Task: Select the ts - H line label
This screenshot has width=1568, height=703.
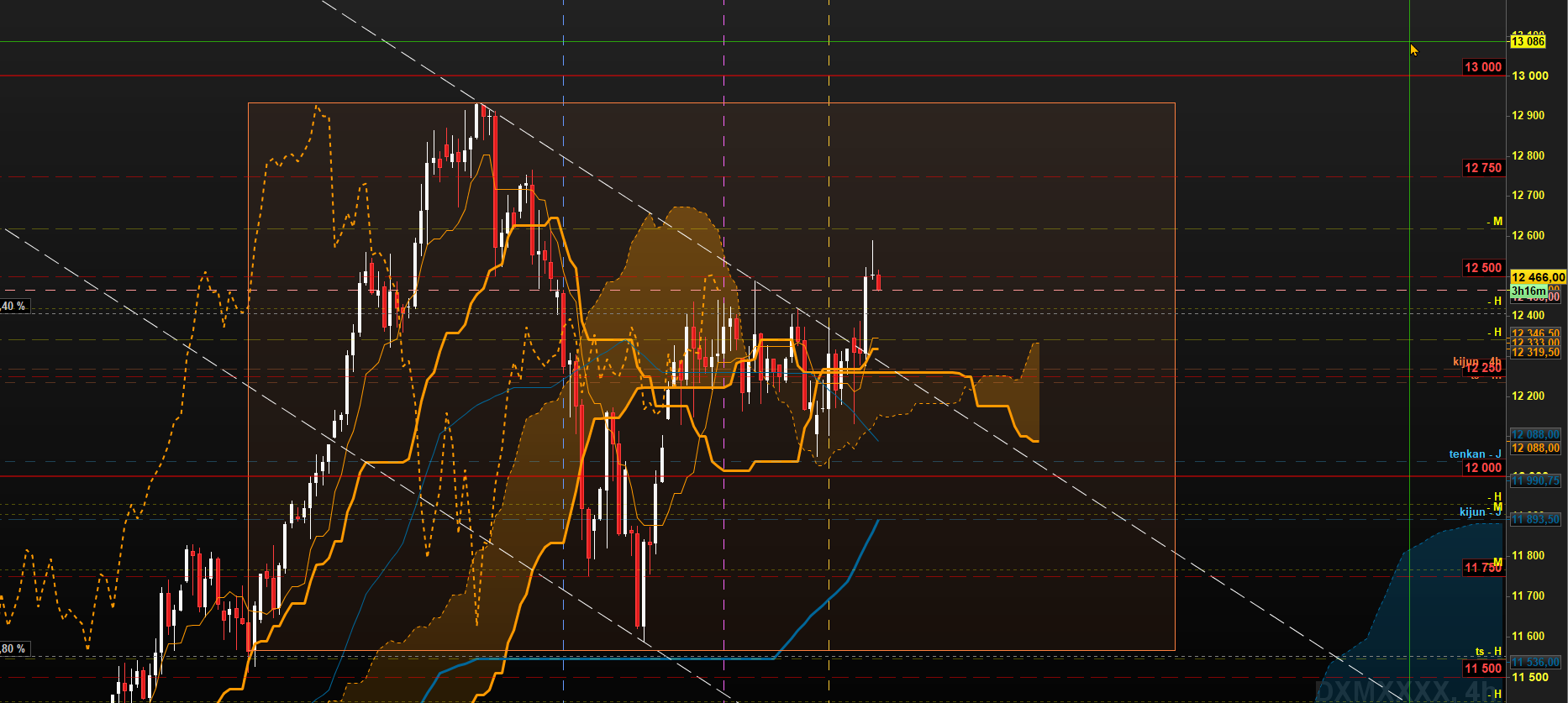Action: pos(1488,651)
